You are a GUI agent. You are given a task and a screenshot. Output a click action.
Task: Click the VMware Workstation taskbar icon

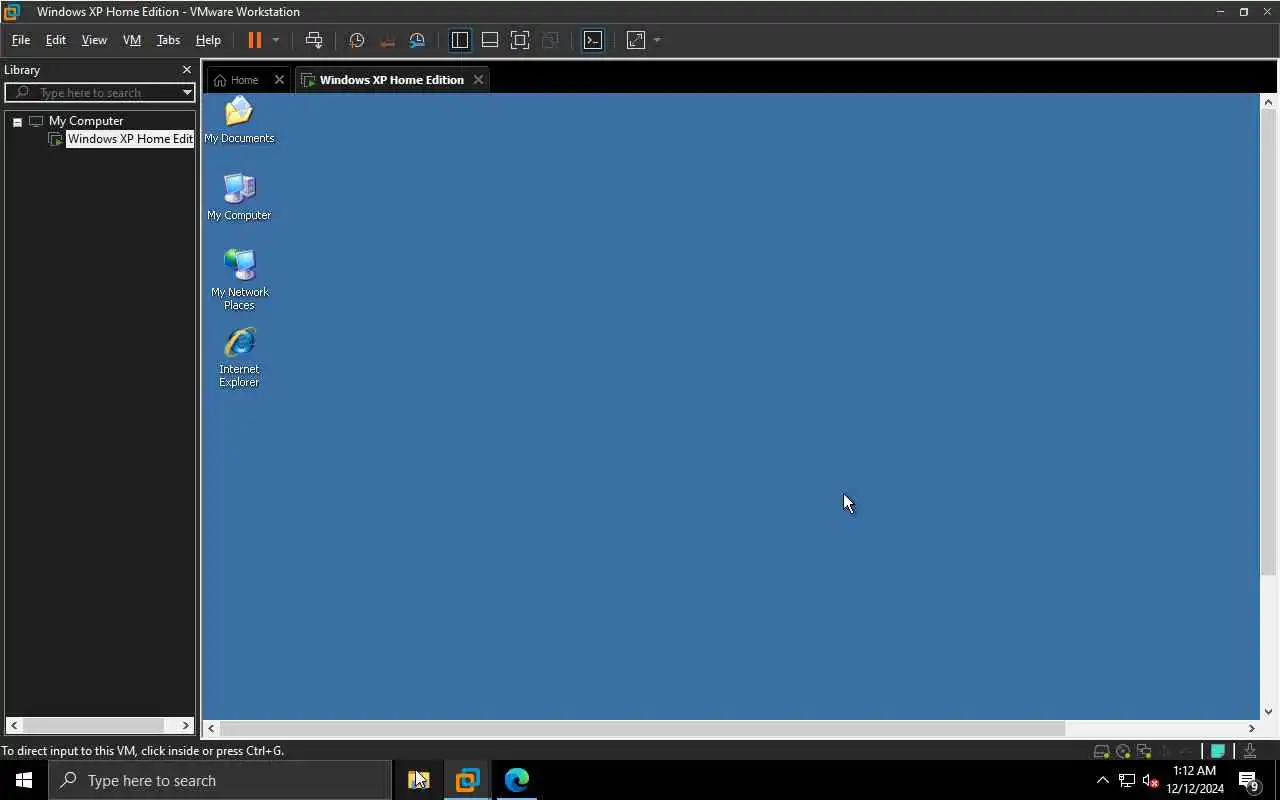click(467, 780)
